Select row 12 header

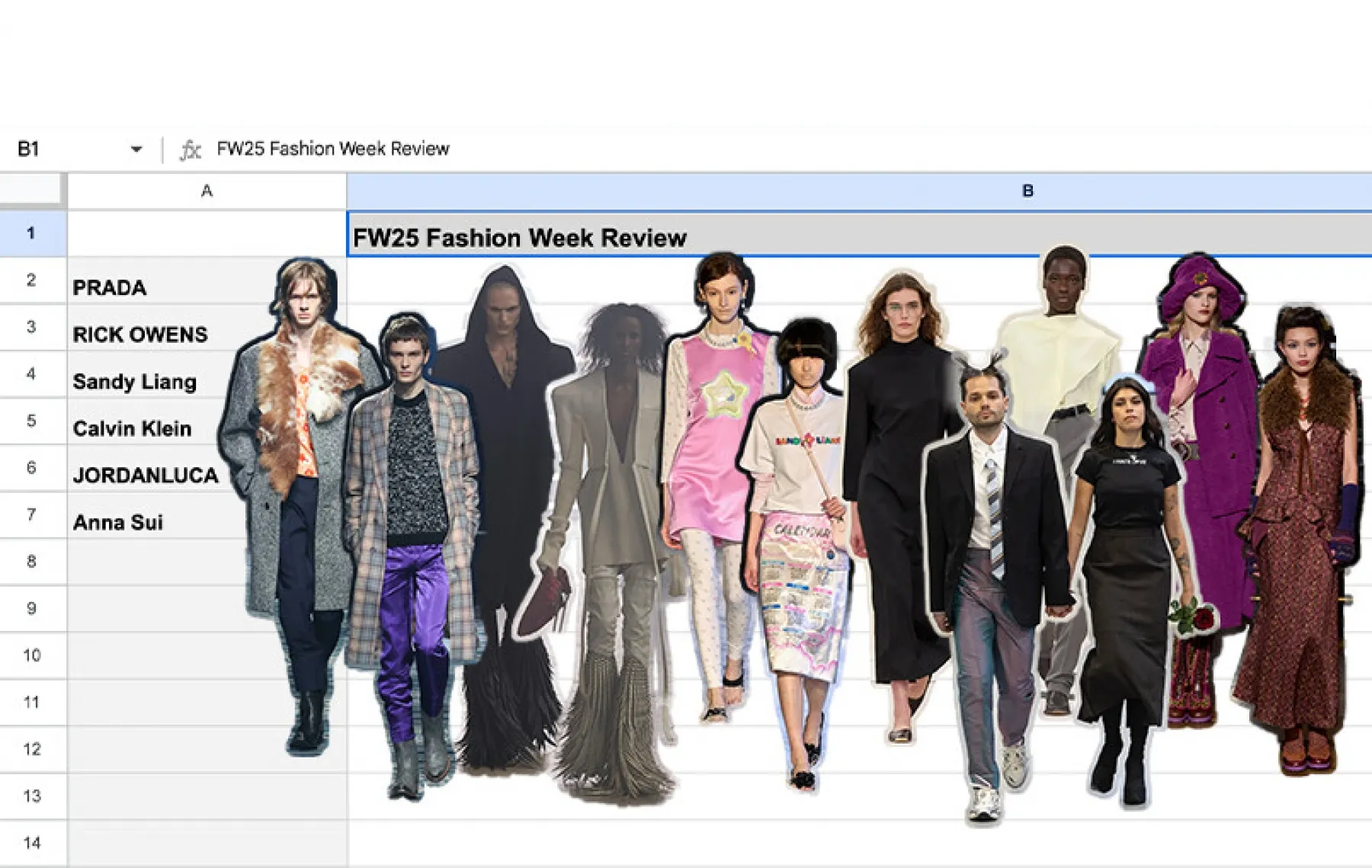point(33,750)
